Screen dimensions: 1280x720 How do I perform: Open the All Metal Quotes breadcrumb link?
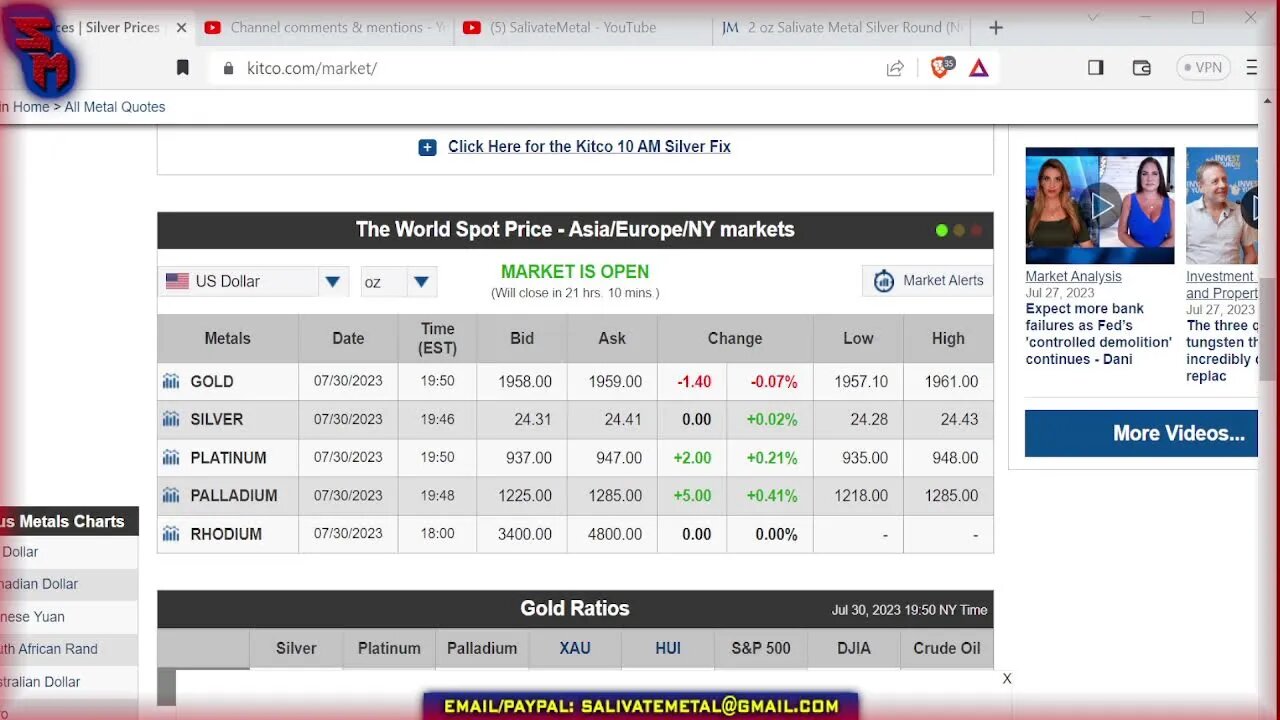[x=115, y=107]
